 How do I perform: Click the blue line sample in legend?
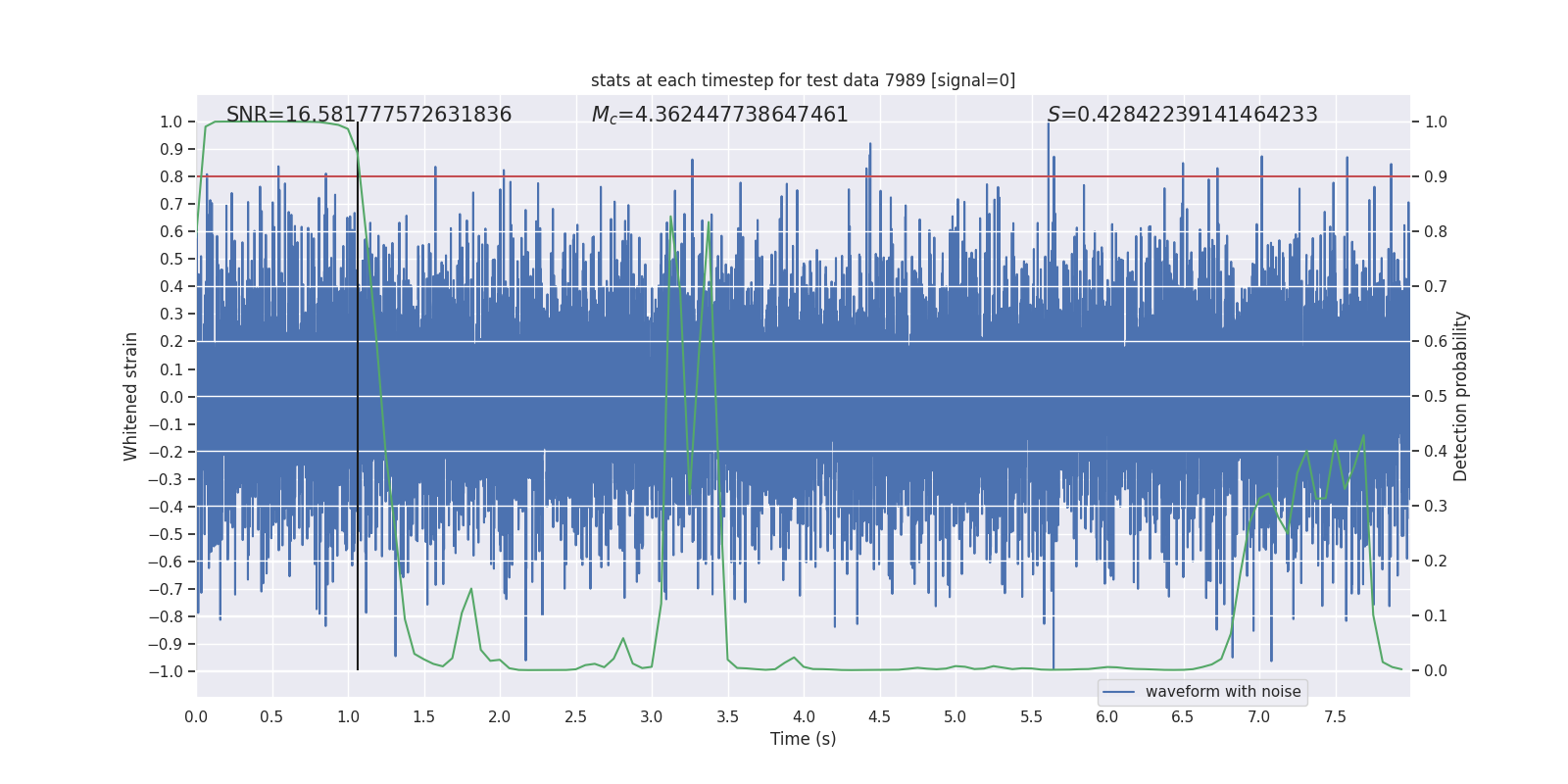coord(1119,692)
